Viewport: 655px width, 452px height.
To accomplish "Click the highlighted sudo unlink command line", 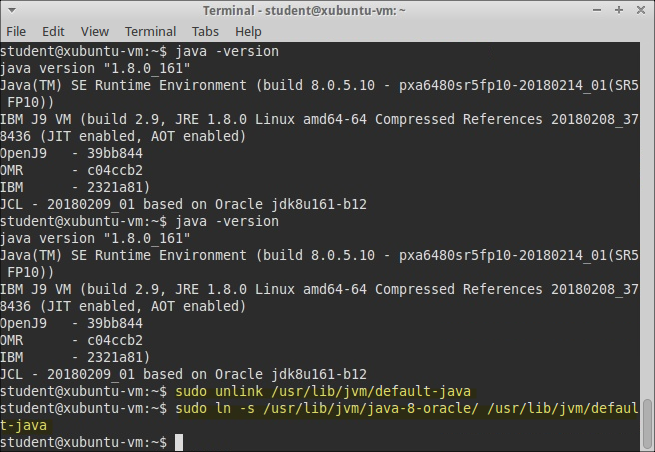I will 323,391.
